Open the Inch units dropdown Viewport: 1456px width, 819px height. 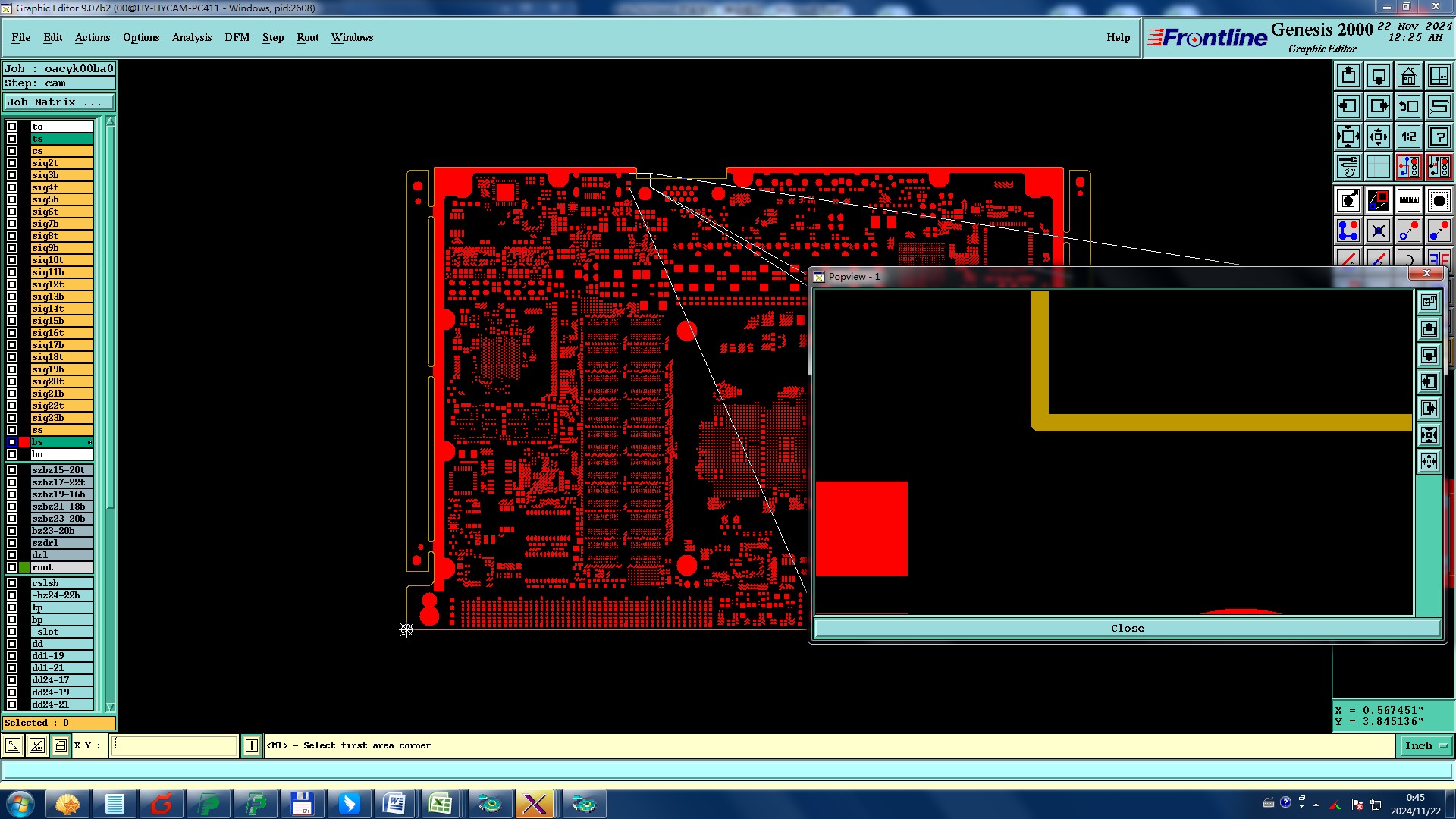pos(1426,745)
